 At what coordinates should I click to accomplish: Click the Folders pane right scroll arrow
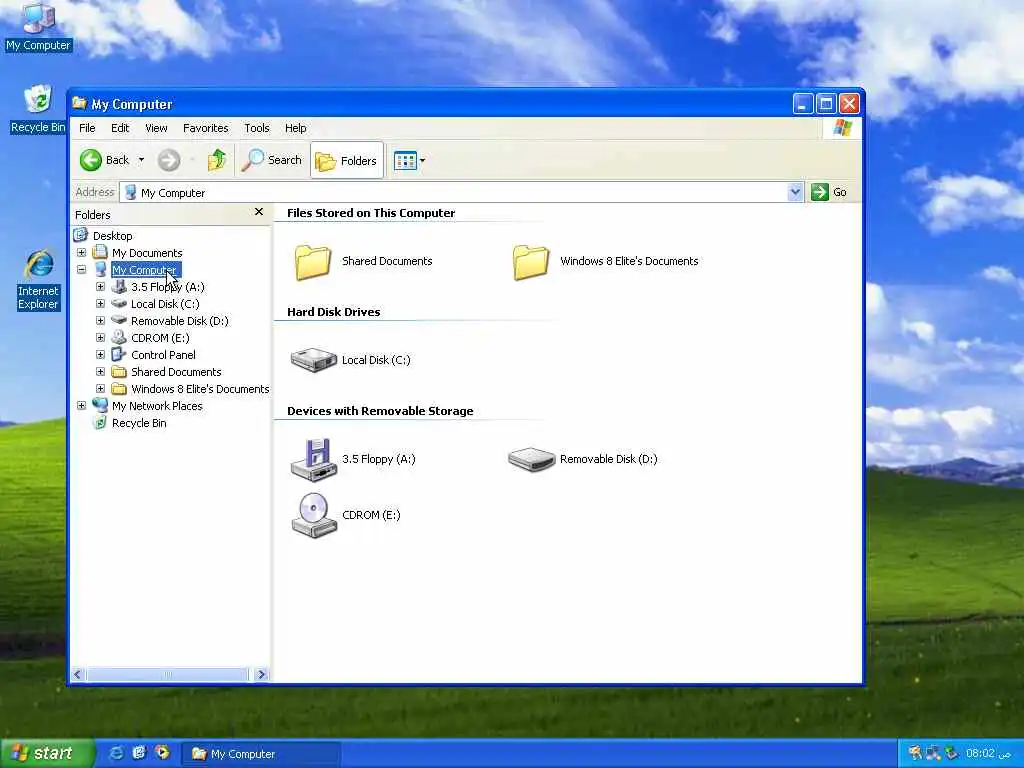[x=261, y=674]
